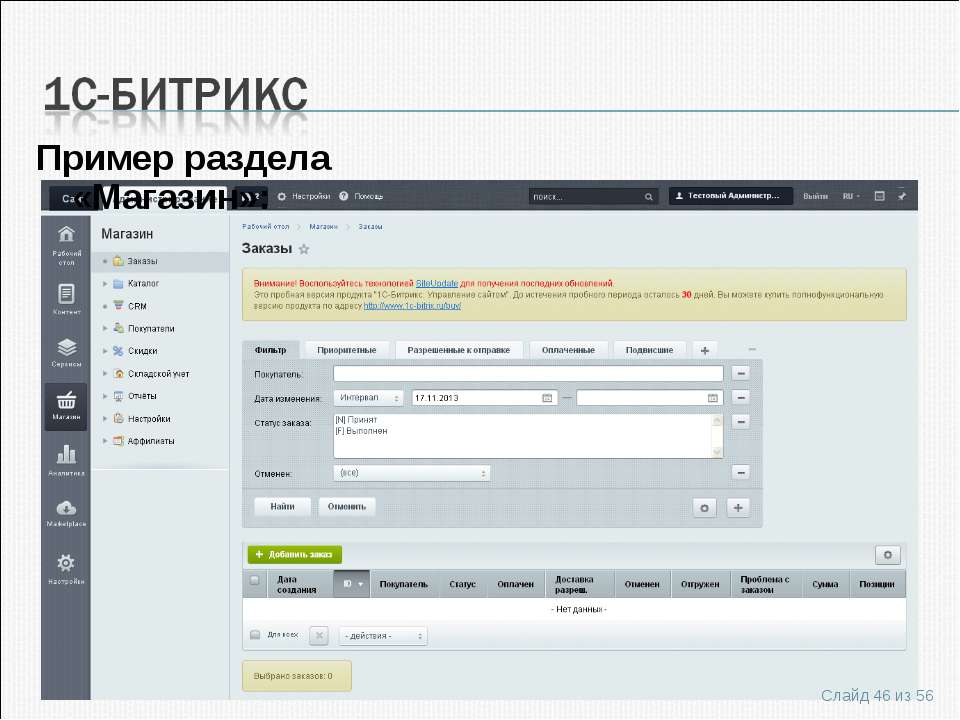Toggle the select-all checkbox in table header
This screenshot has width=960, height=720.
click(255, 580)
